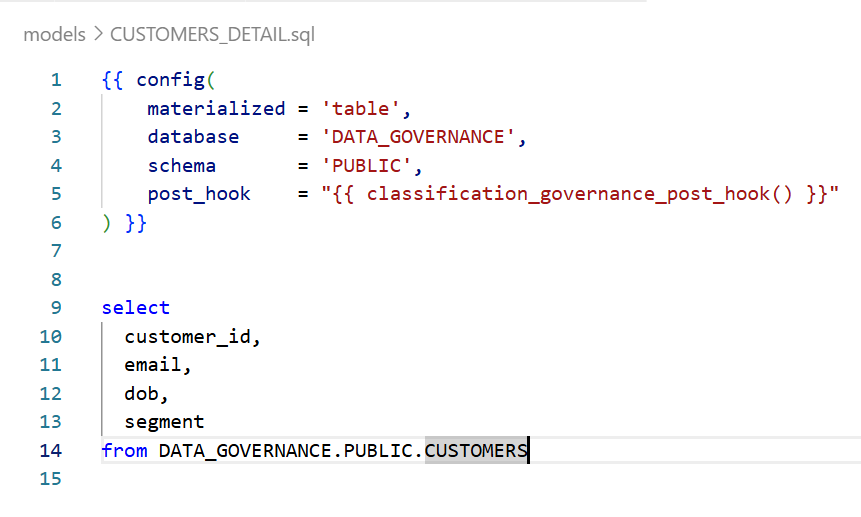Click the 'materialized' config key

216,108
